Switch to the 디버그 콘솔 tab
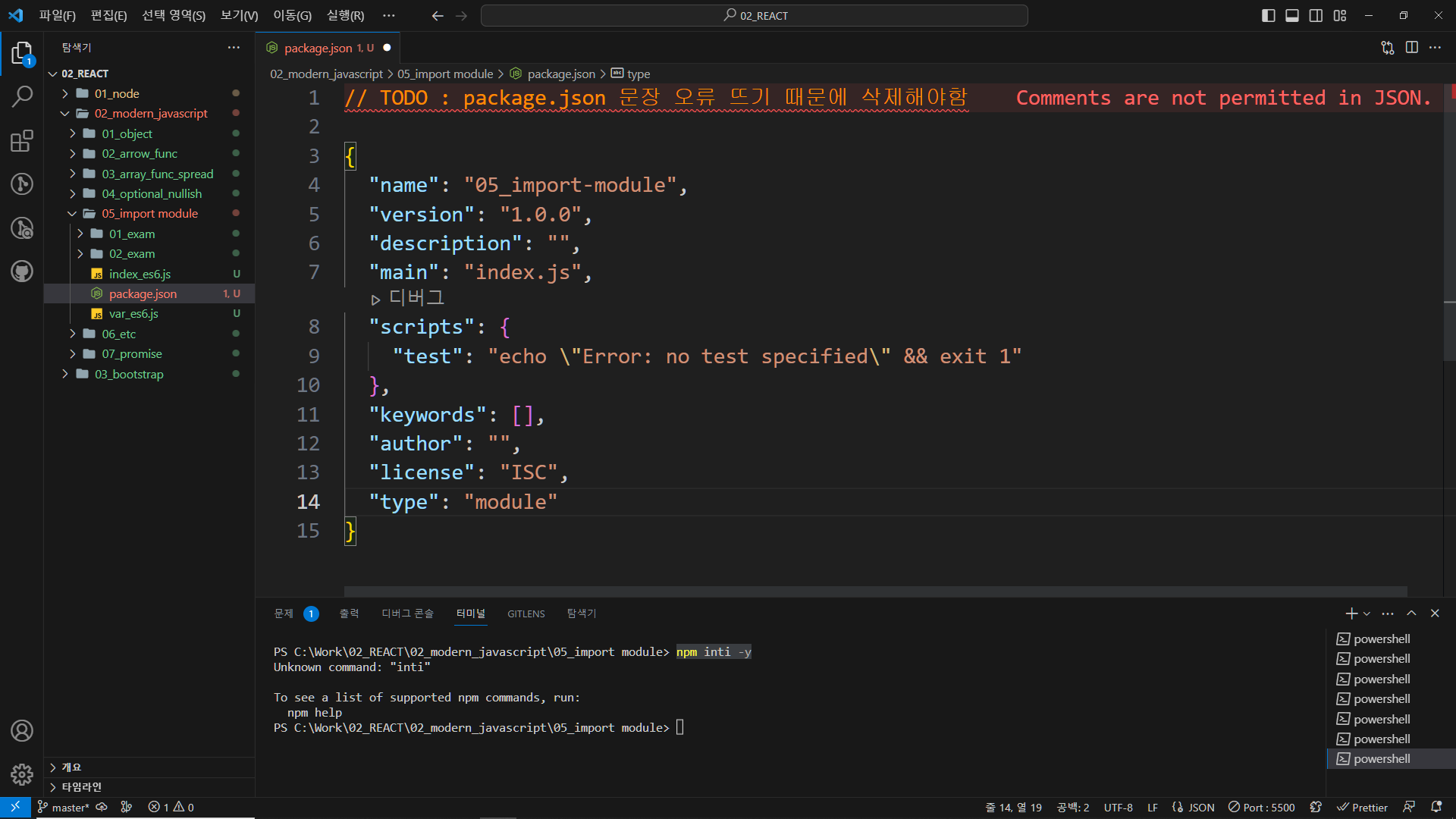The width and height of the screenshot is (1456, 819). (407, 613)
